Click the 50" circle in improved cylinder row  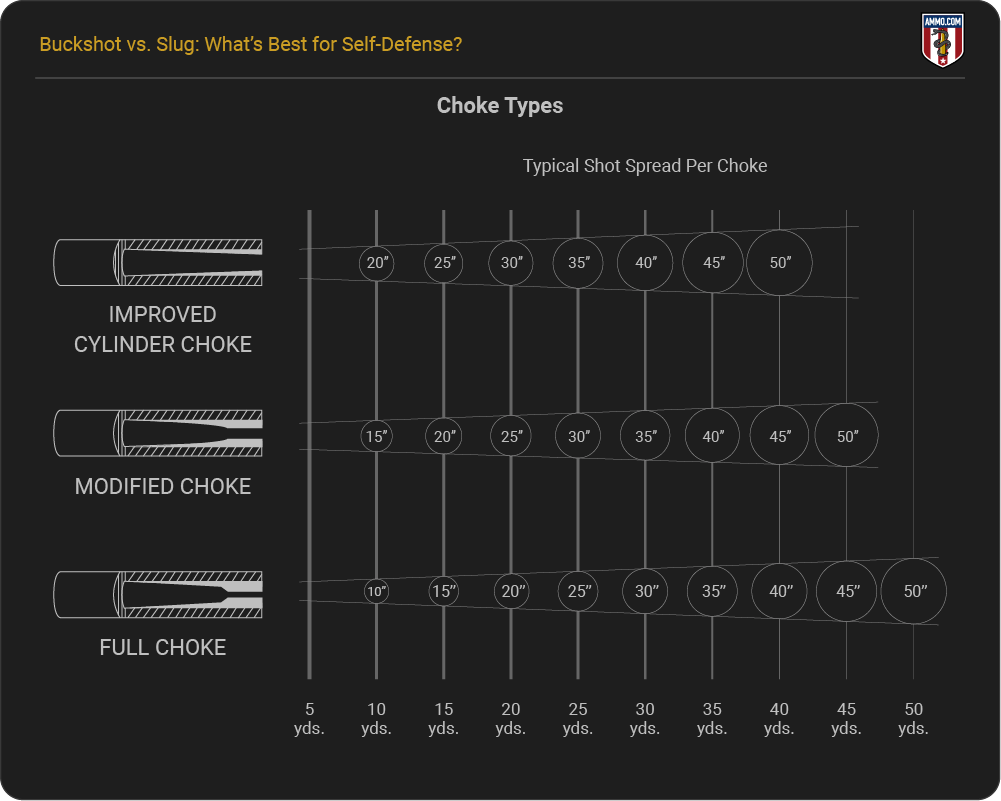point(780,263)
